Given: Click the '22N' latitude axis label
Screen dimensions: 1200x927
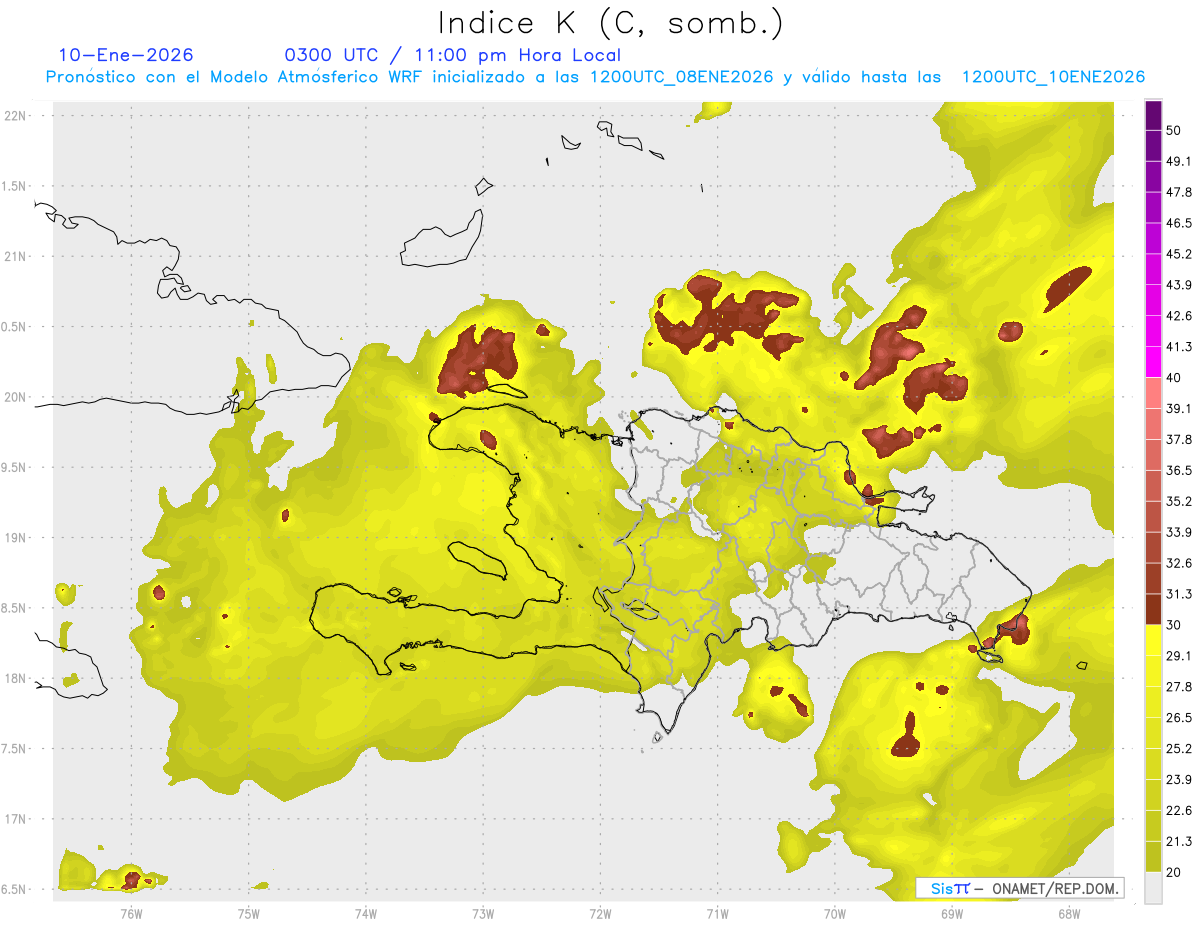Looking at the screenshot, I should pyautogui.click(x=15, y=115).
